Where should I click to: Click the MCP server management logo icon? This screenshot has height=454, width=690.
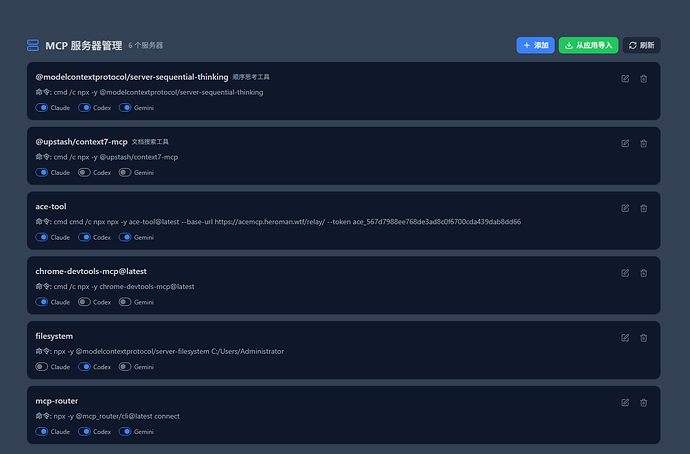(x=33, y=45)
